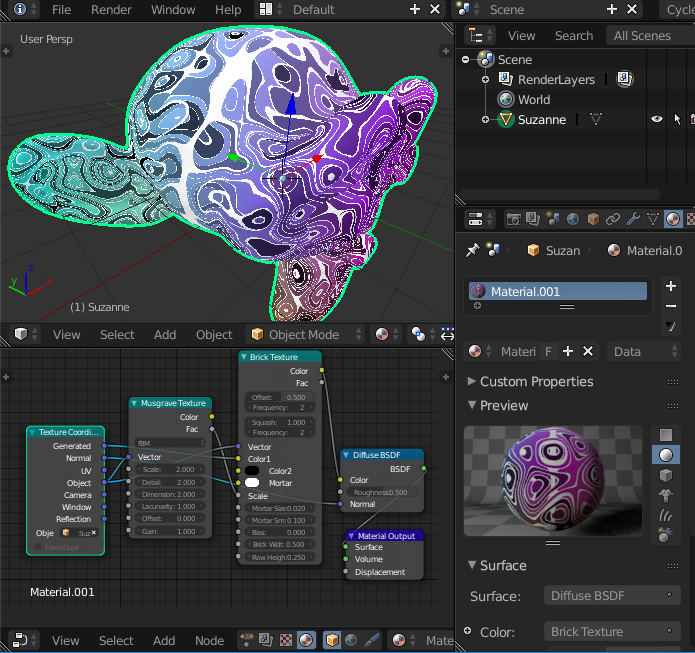The width and height of the screenshot is (695, 653).
Task: Choose monkey preview shape
Action: [x=666, y=495]
